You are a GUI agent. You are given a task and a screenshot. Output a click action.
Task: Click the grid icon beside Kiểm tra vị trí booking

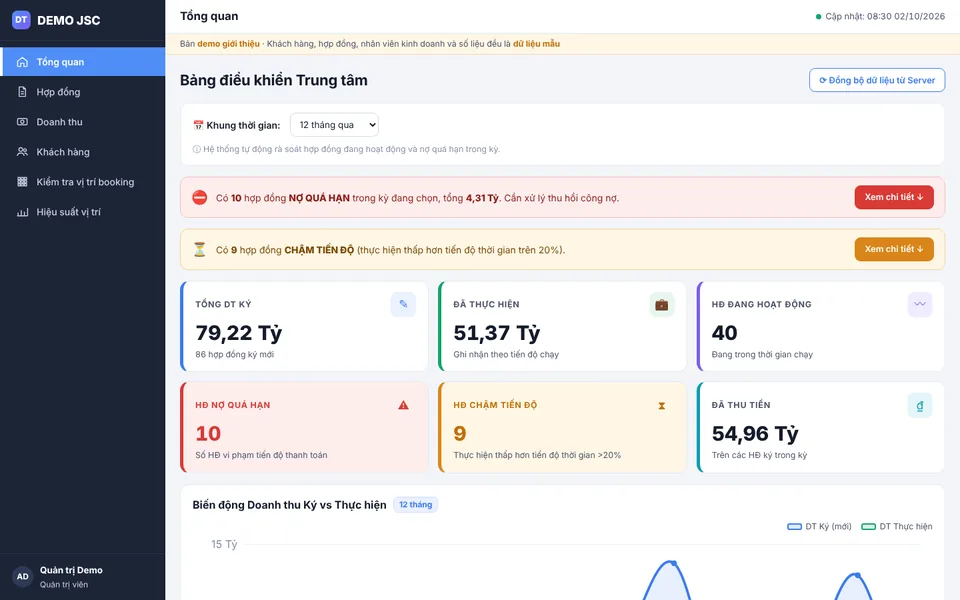[23, 182]
